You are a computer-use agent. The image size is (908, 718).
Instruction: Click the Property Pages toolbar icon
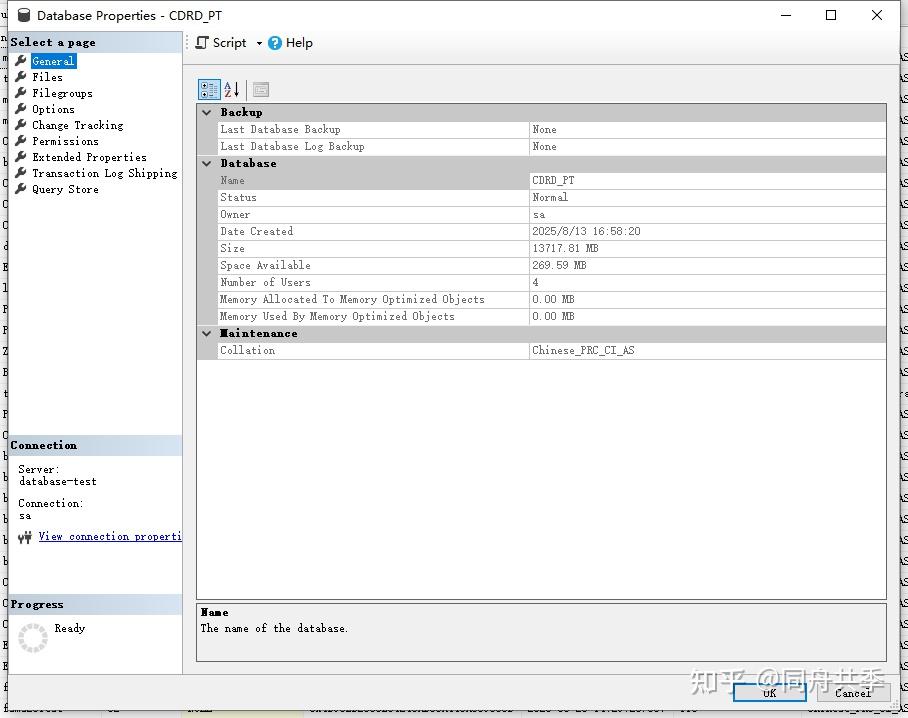point(261,90)
